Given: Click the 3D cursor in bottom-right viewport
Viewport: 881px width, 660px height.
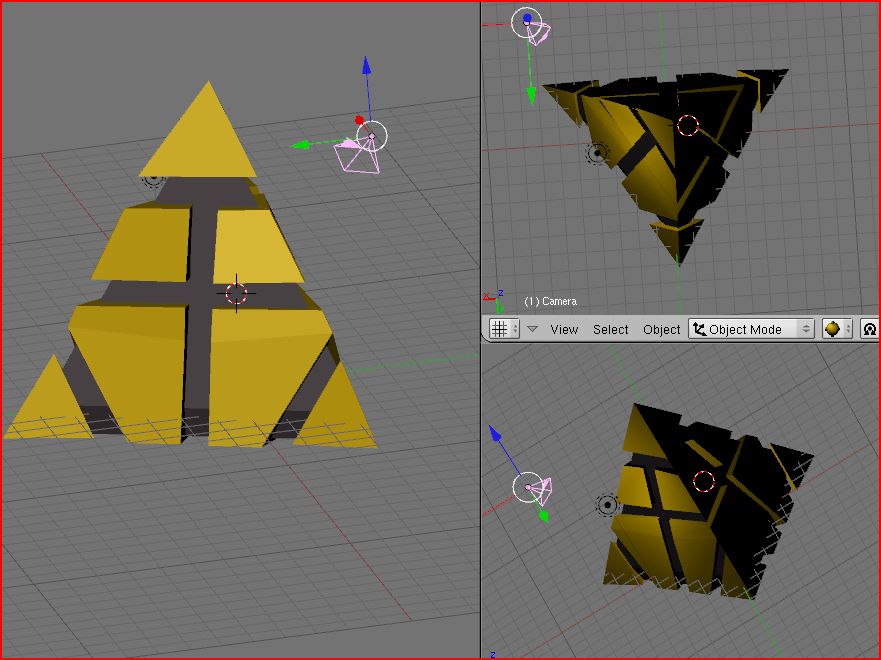Looking at the screenshot, I should pyautogui.click(x=704, y=481).
